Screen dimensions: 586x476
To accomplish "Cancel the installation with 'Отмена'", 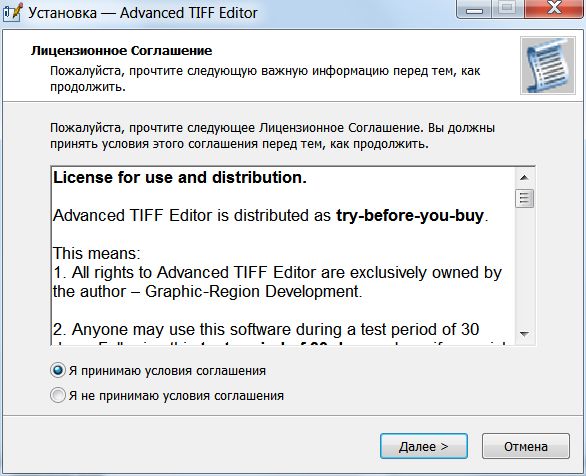I will pos(526,446).
